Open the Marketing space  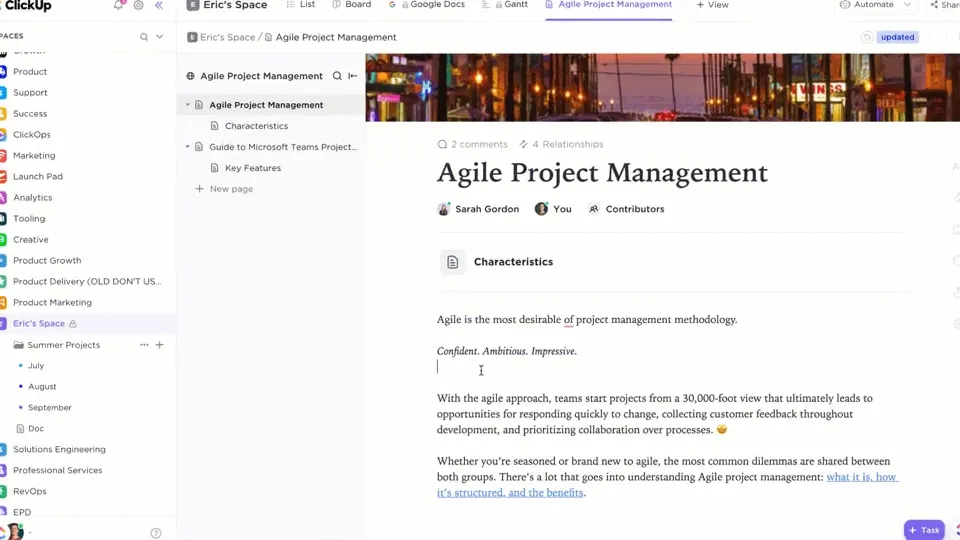point(34,156)
